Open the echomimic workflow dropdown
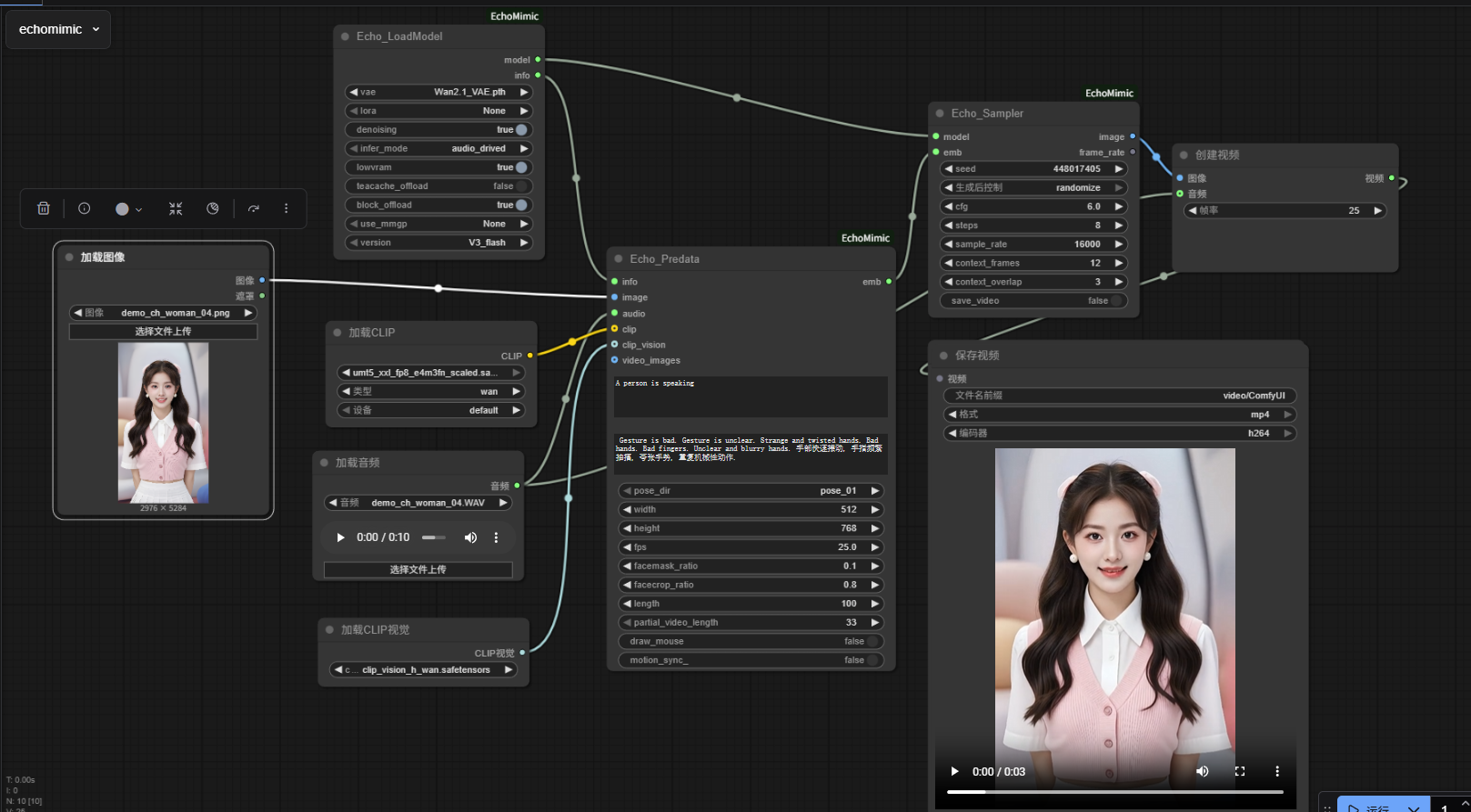1471x812 pixels. pyautogui.click(x=59, y=29)
